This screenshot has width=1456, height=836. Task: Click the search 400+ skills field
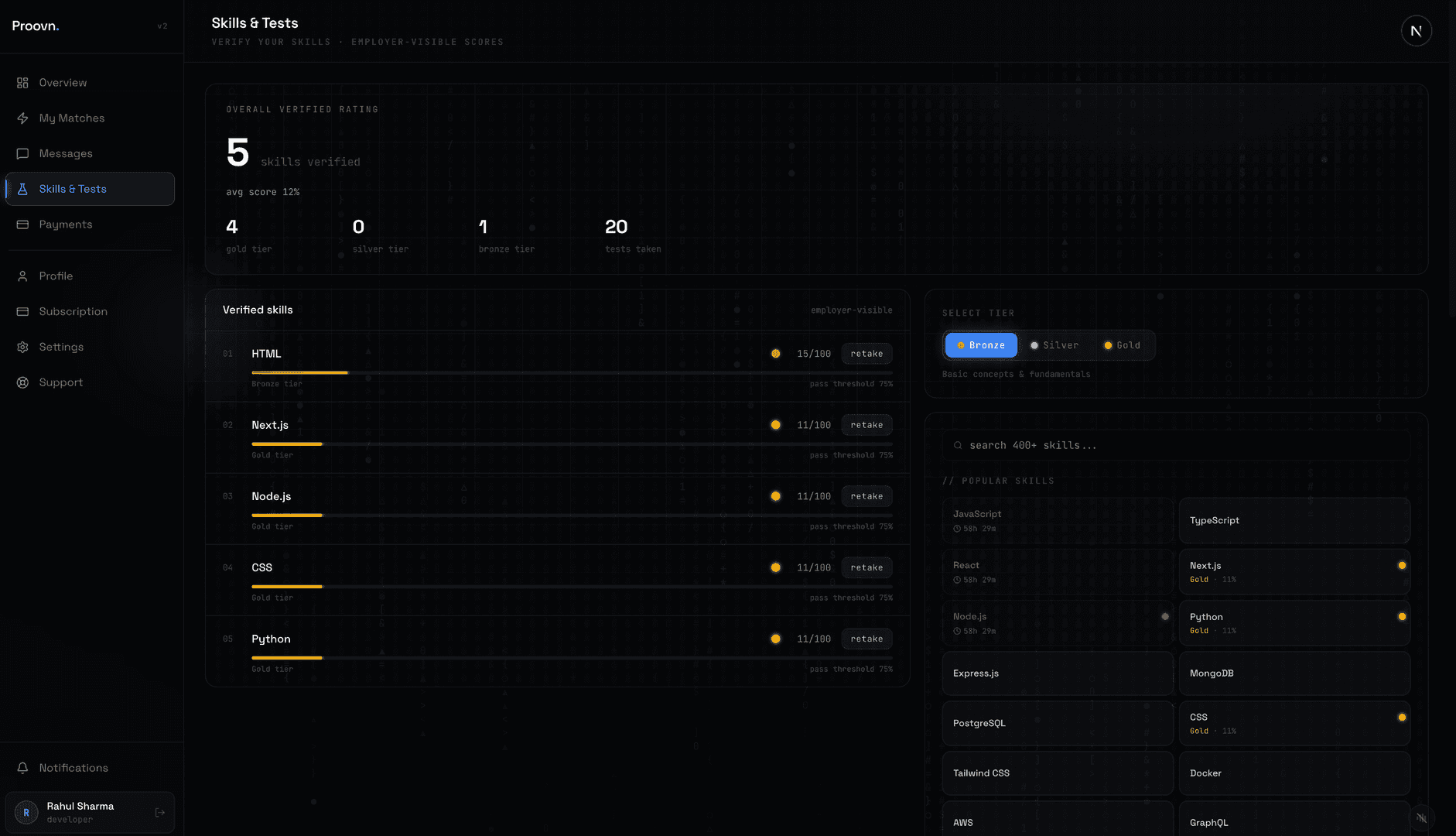point(1176,445)
